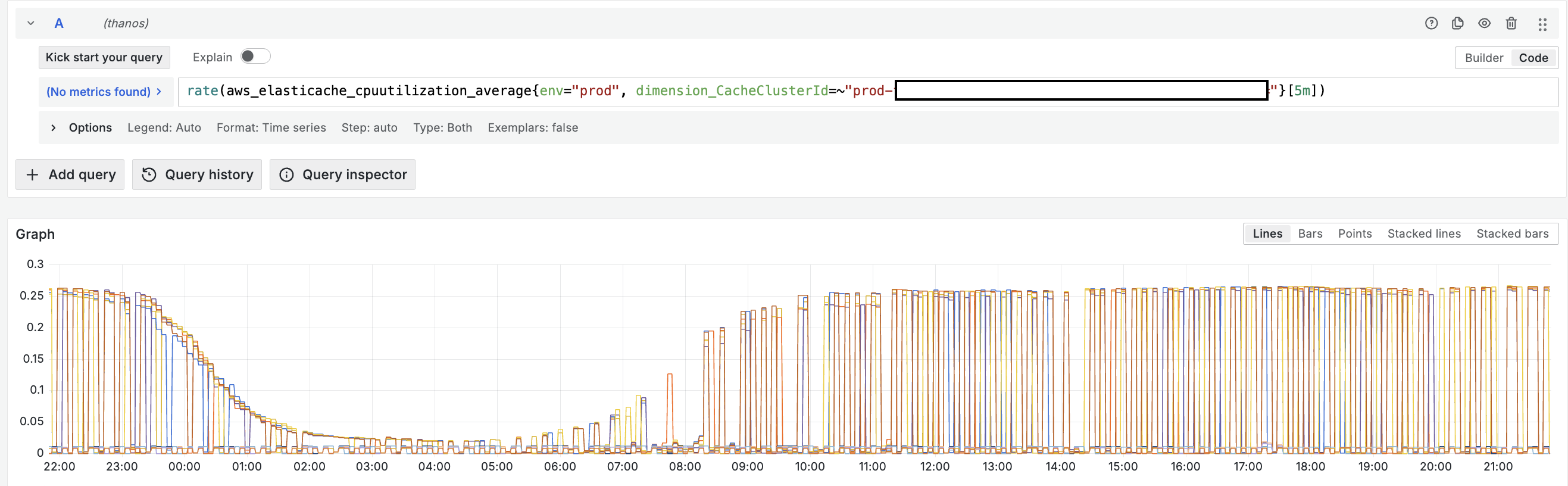The width and height of the screenshot is (1568, 486).
Task: Open Query history
Action: coord(196,175)
